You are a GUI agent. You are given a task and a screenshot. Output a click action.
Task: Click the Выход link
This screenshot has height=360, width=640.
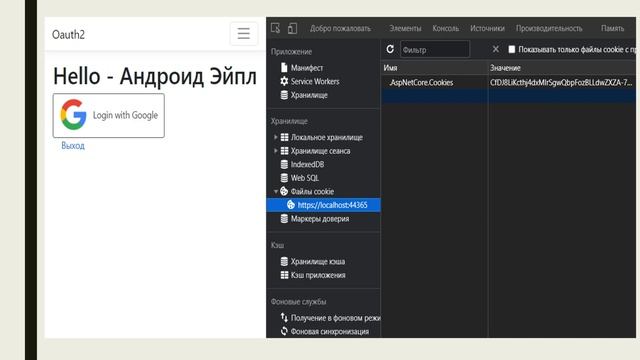(x=73, y=146)
